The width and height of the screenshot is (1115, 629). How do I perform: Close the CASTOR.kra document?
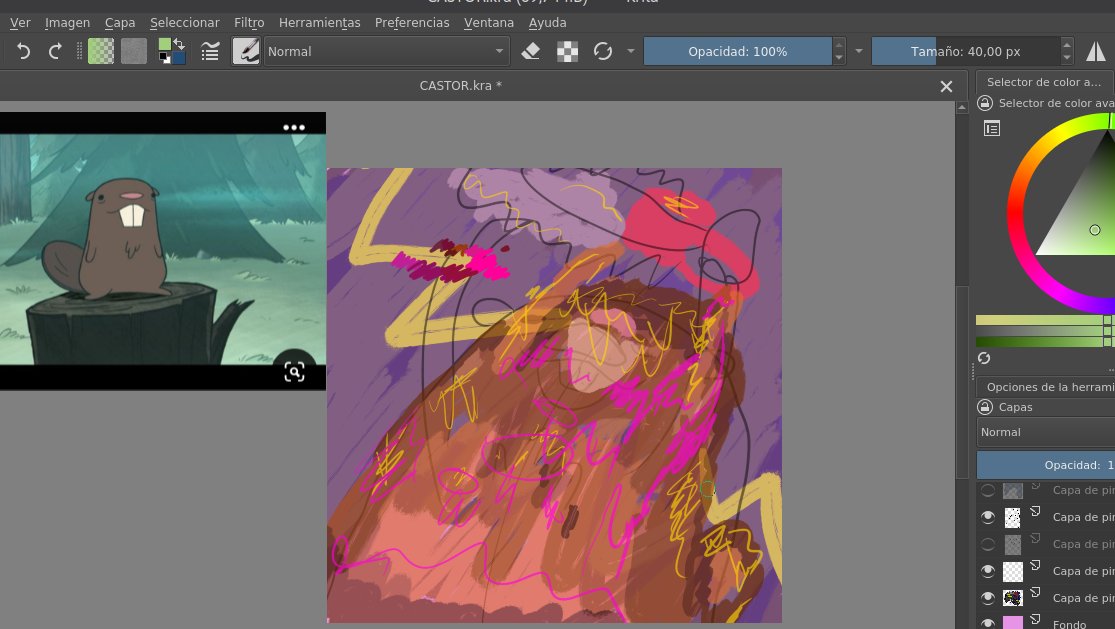(x=946, y=86)
